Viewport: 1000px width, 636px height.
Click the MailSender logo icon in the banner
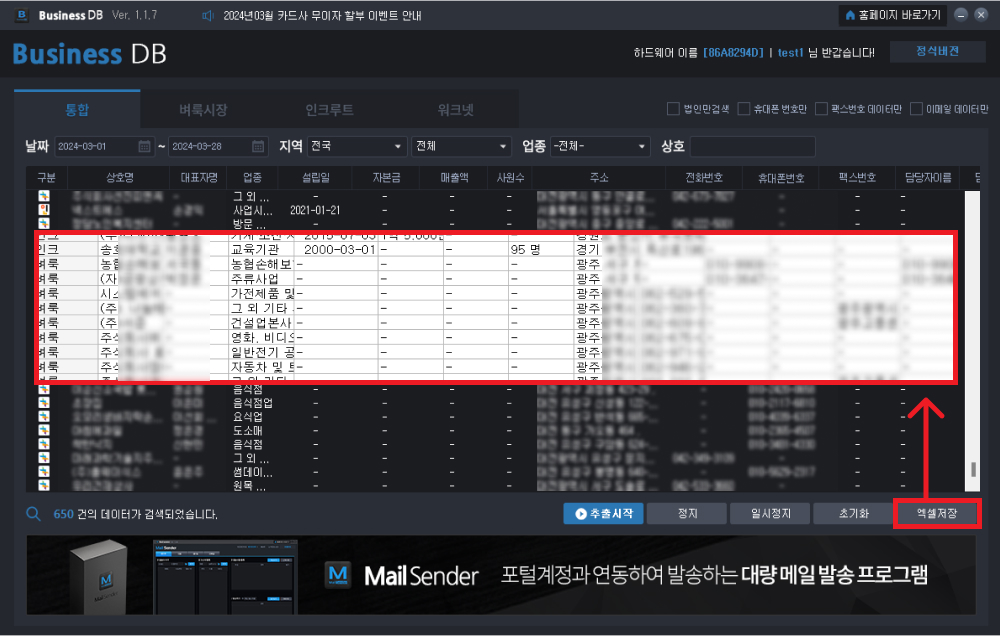pyautogui.click(x=338, y=575)
